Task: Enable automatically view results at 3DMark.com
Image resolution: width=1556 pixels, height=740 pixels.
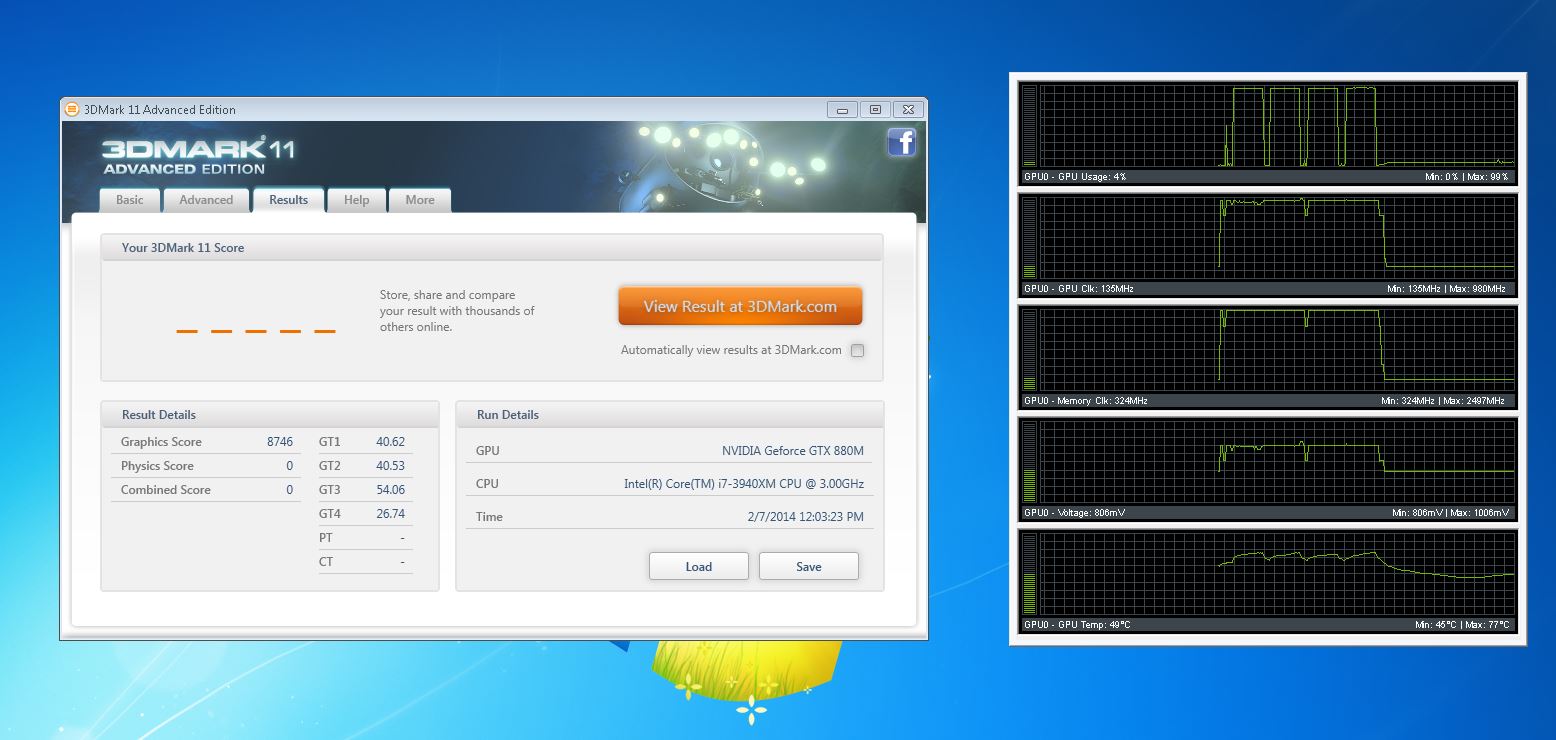Action: click(x=857, y=350)
